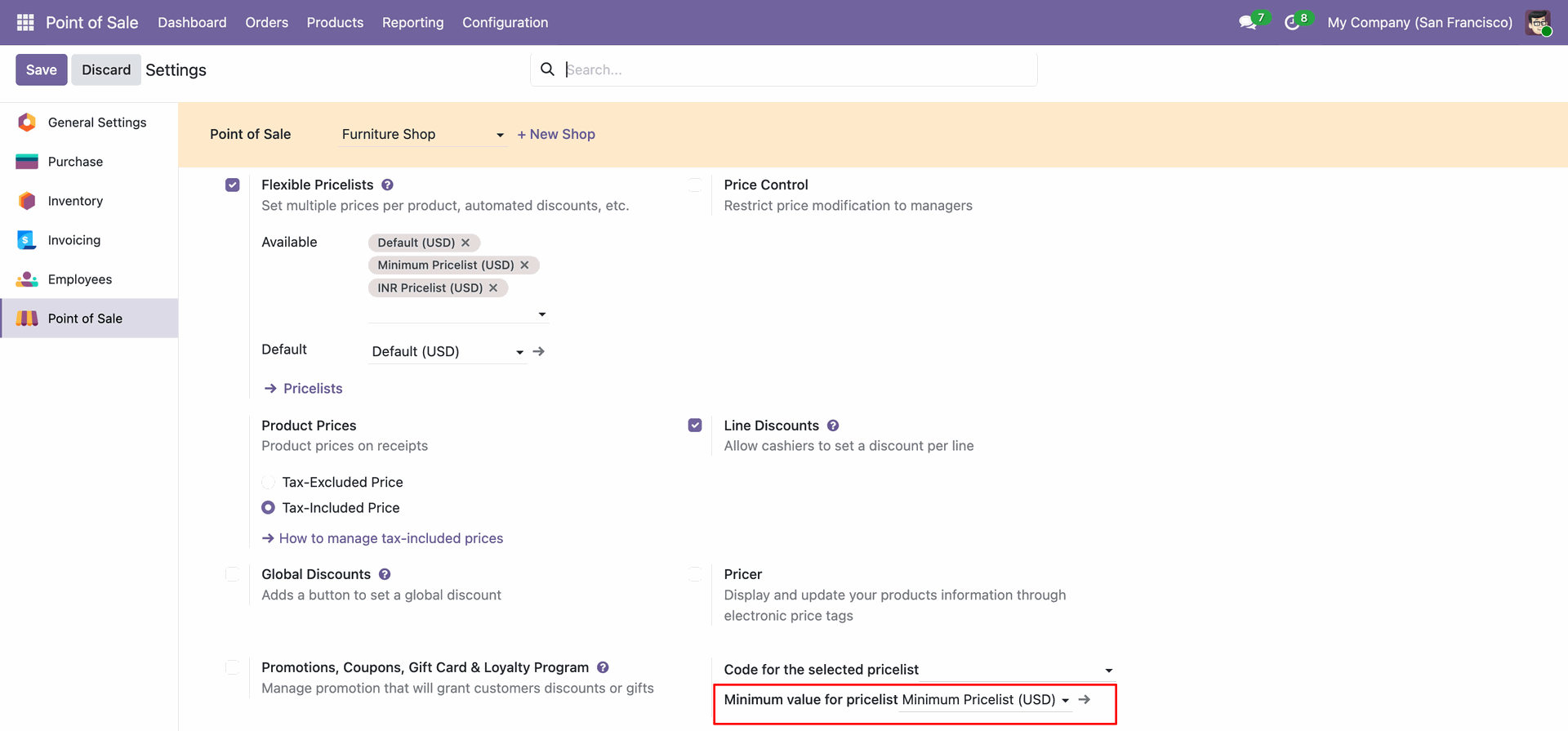
Task: Remove INR Pricelist (USD) tag
Action: (493, 287)
